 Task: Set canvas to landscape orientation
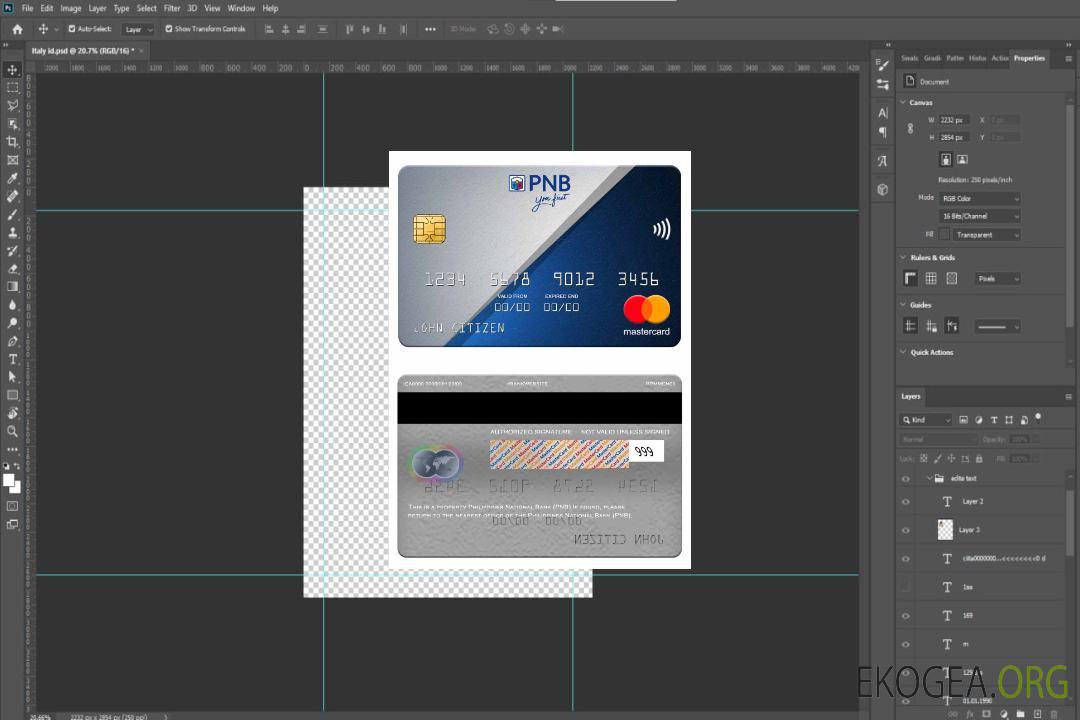click(x=962, y=160)
